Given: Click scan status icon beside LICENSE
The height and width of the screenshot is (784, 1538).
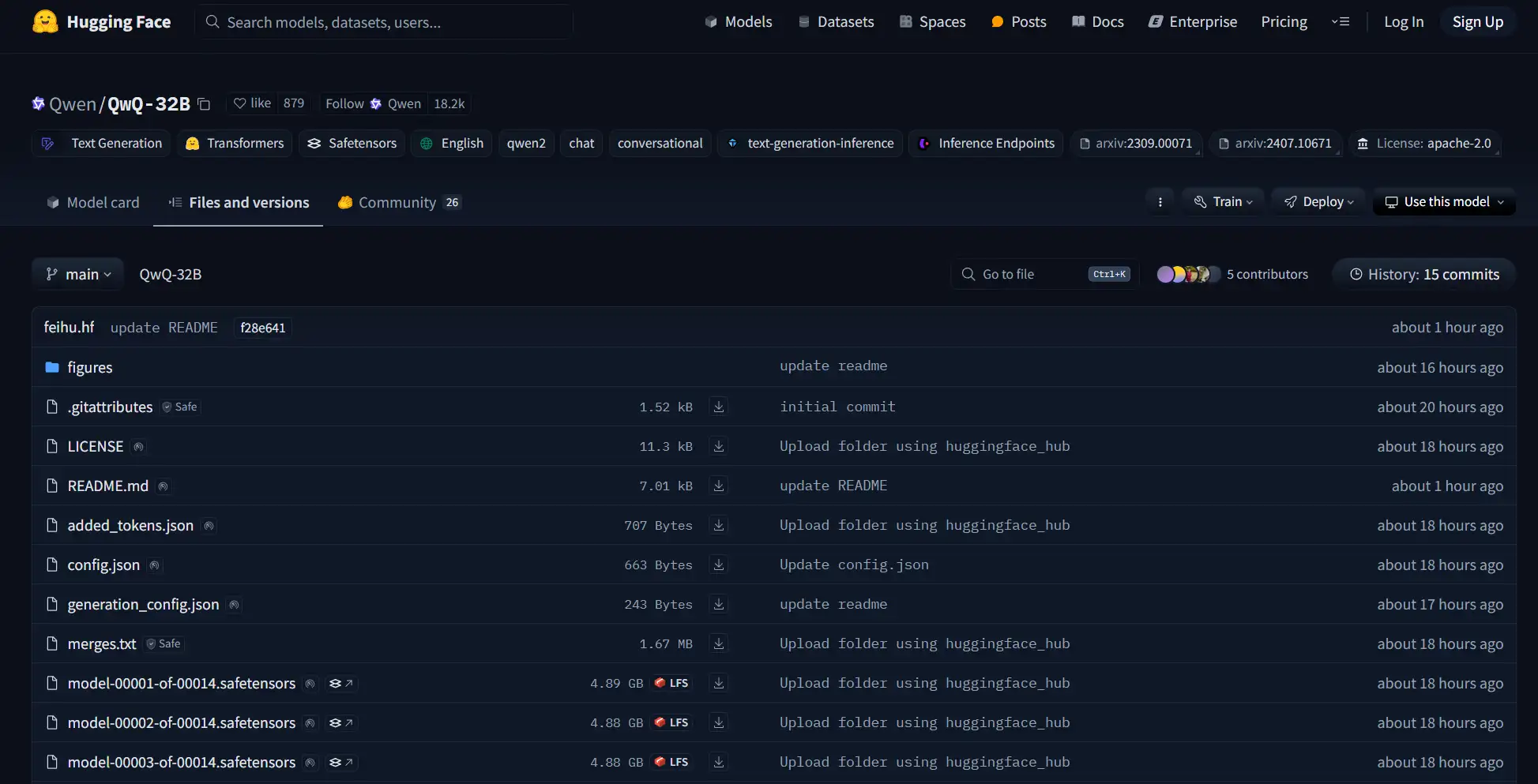Looking at the screenshot, I should click(x=138, y=447).
